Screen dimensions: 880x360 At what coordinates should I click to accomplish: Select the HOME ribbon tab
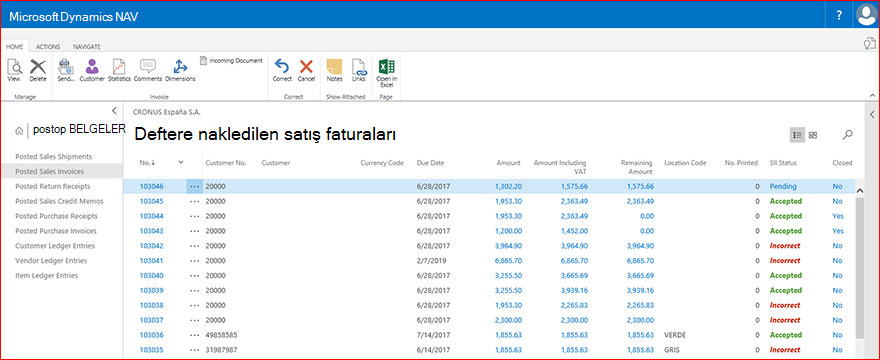(15, 47)
